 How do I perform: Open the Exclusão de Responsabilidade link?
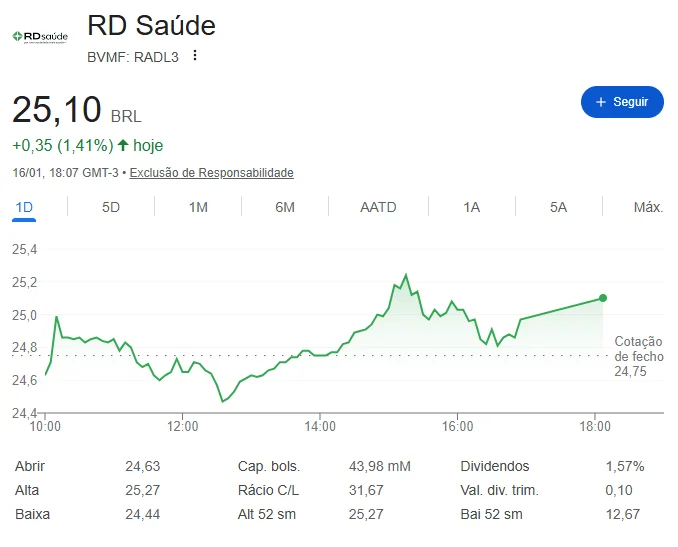tap(211, 173)
